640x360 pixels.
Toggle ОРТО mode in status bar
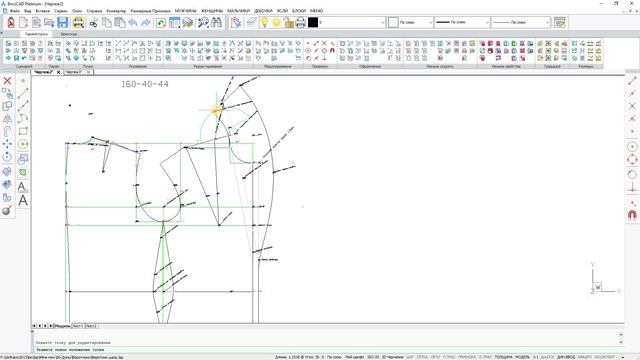click(436, 357)
